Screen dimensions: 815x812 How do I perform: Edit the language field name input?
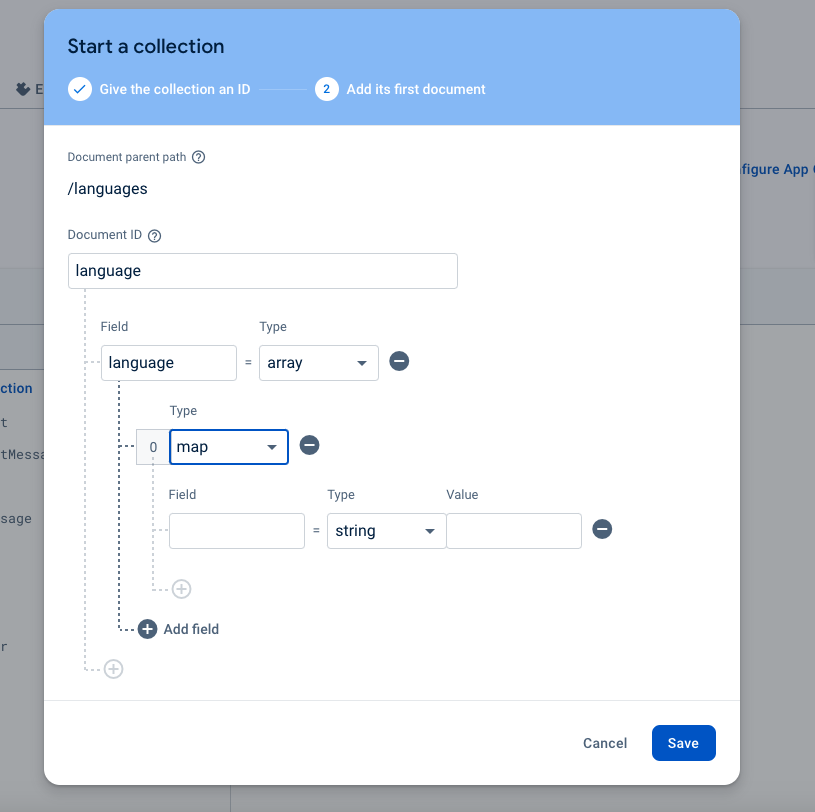click(x=168, y=363)
